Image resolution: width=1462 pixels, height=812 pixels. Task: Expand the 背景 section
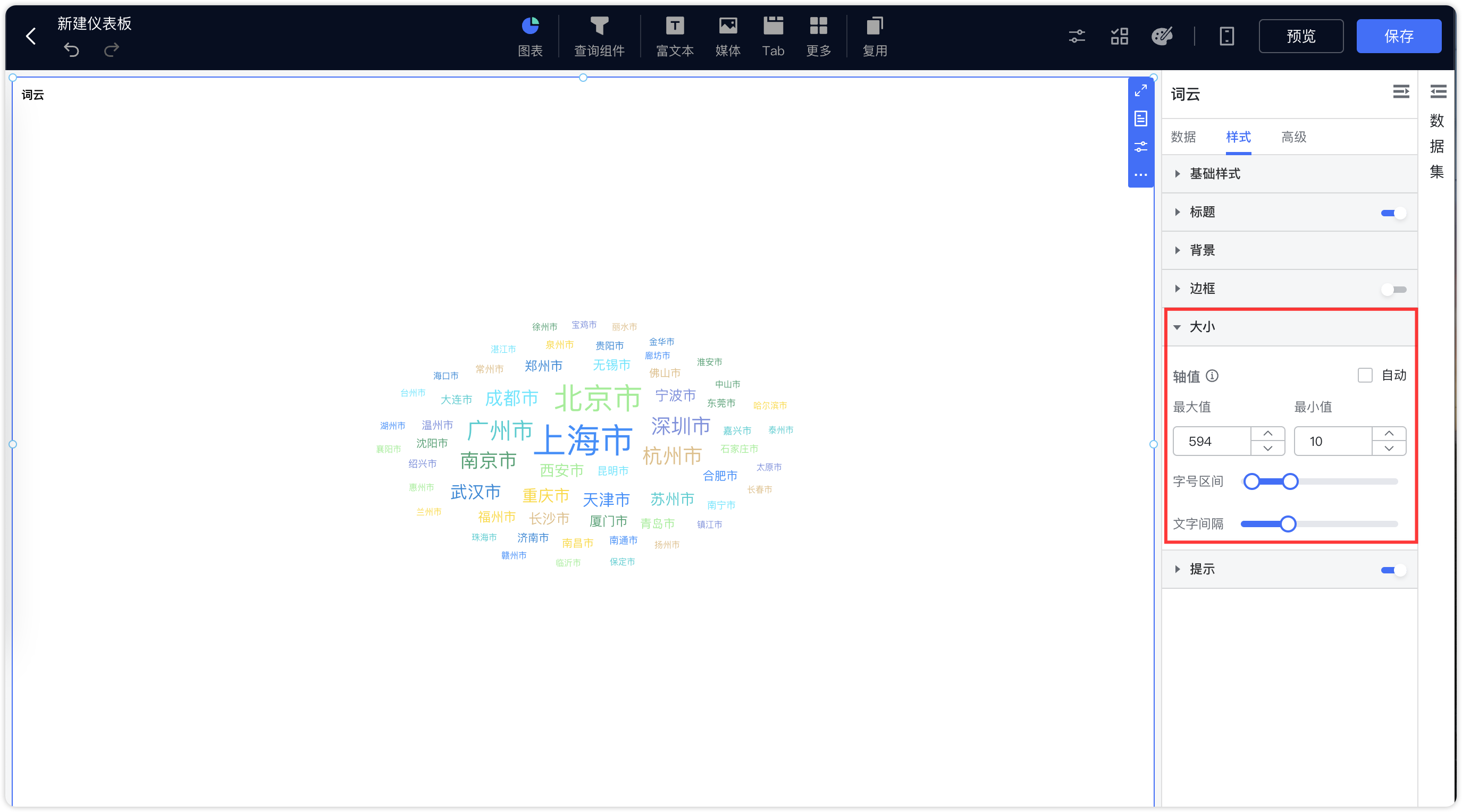(x=1289, y=250)
